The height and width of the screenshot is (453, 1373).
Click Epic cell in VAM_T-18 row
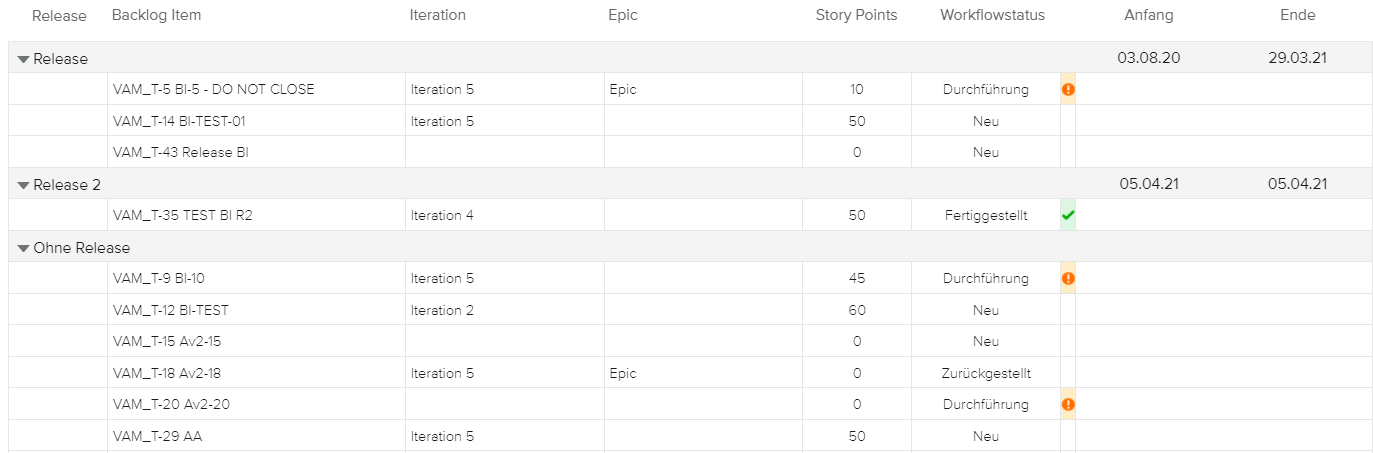pos(622,374)
